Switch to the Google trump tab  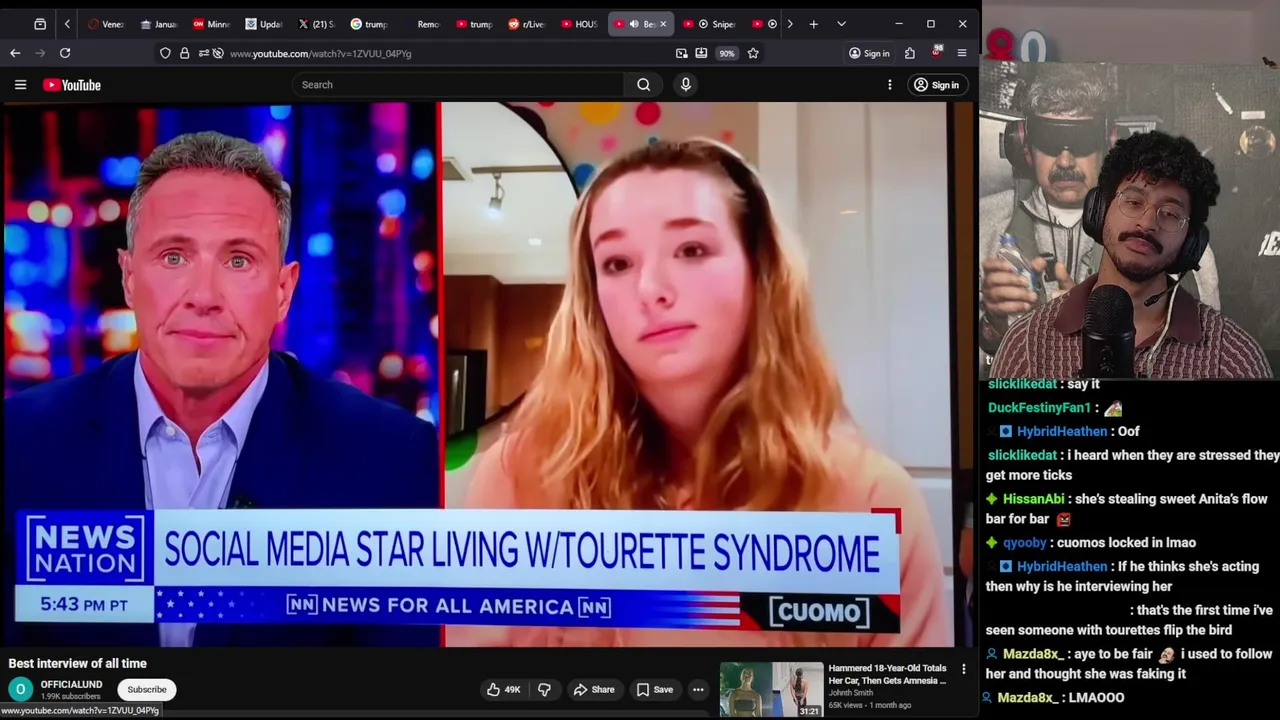coord(369,24)
